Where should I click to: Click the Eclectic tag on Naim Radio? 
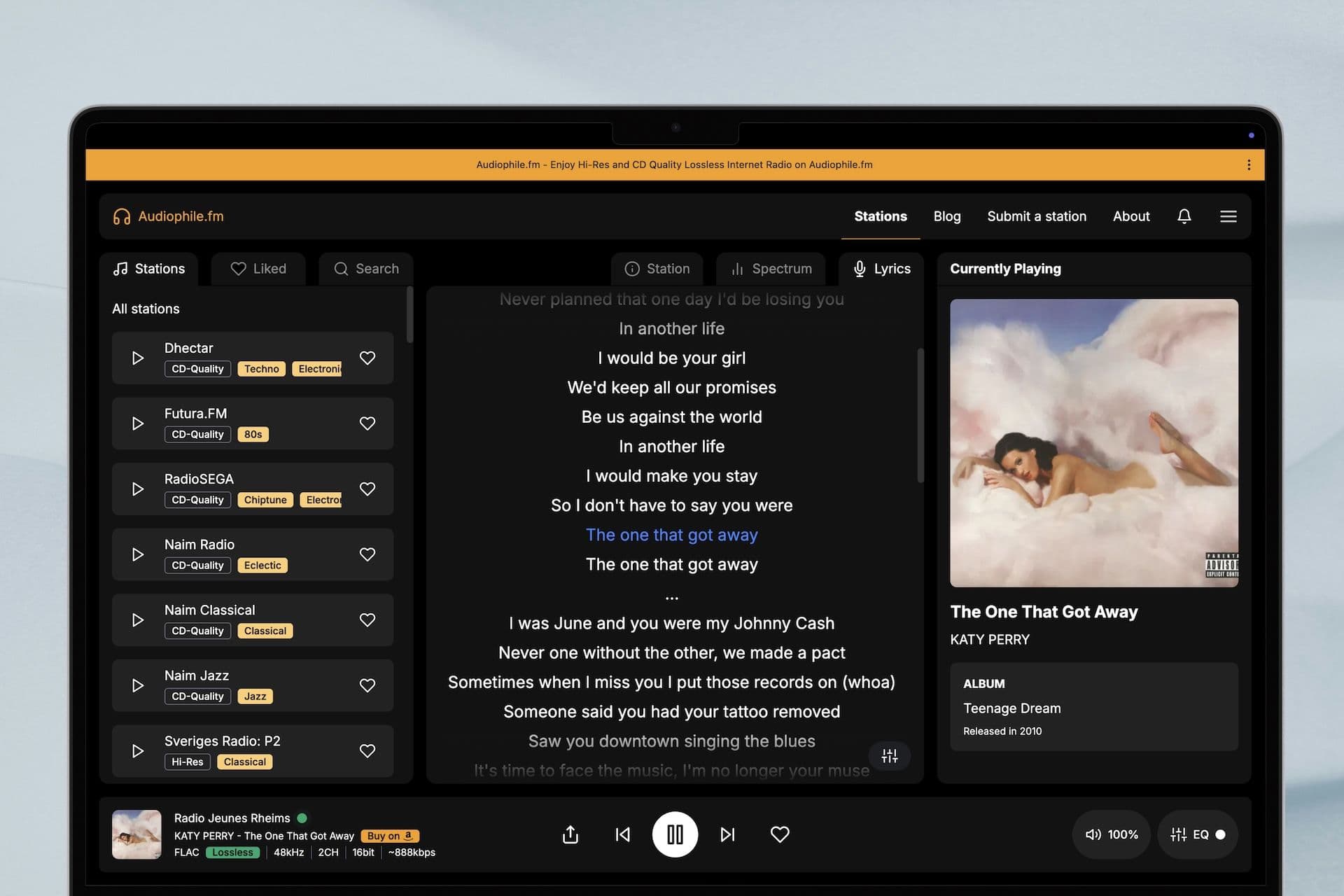click(x=262, y=566)
